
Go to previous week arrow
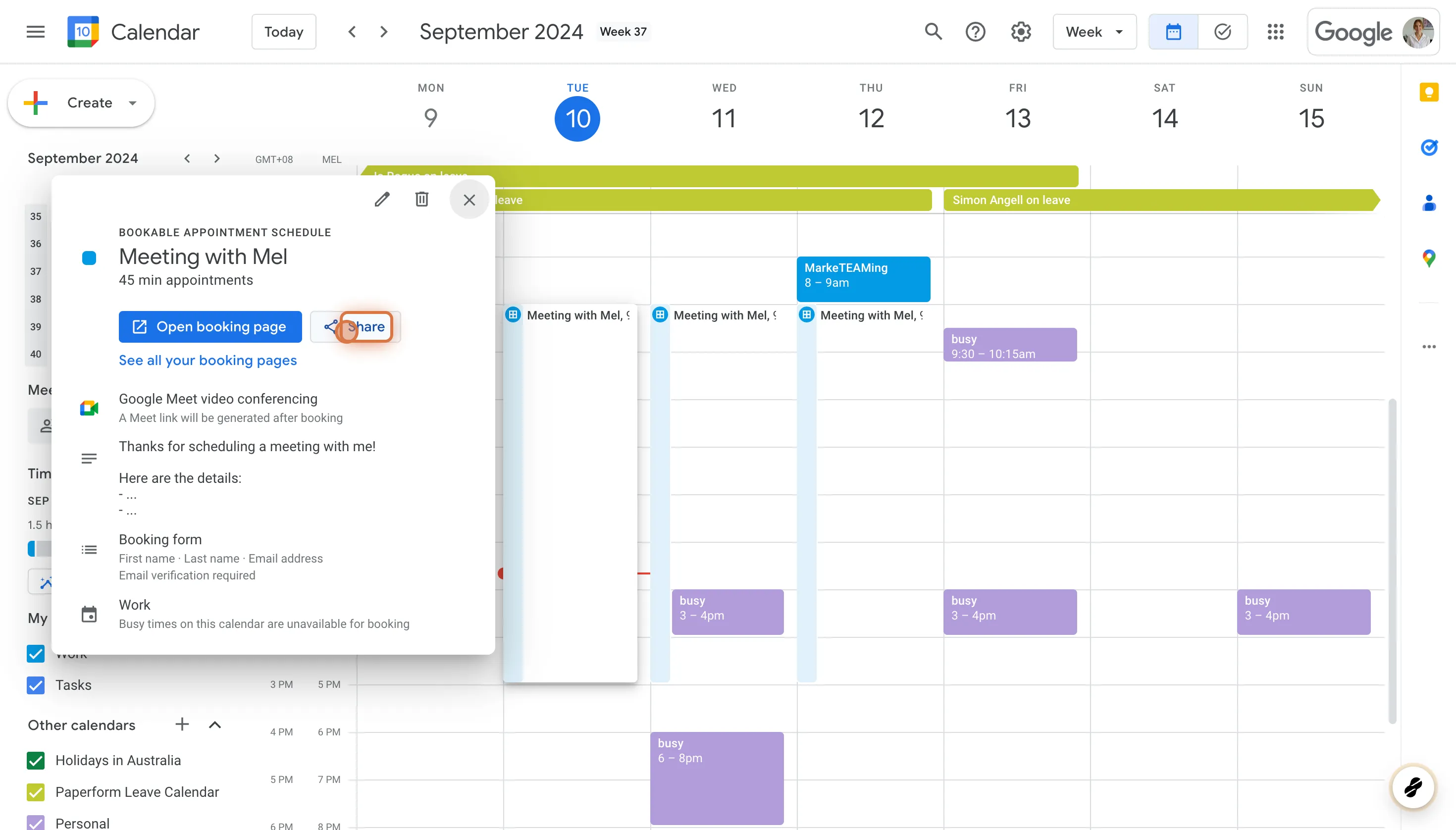(352, 32)
